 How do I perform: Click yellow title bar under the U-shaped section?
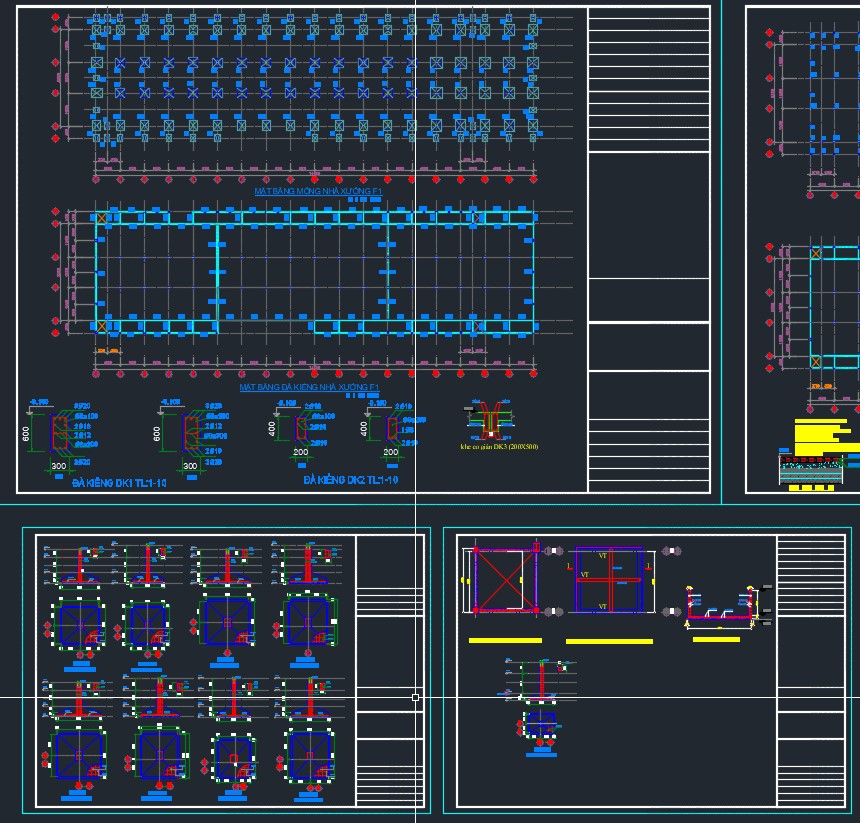tap(716, 639)
